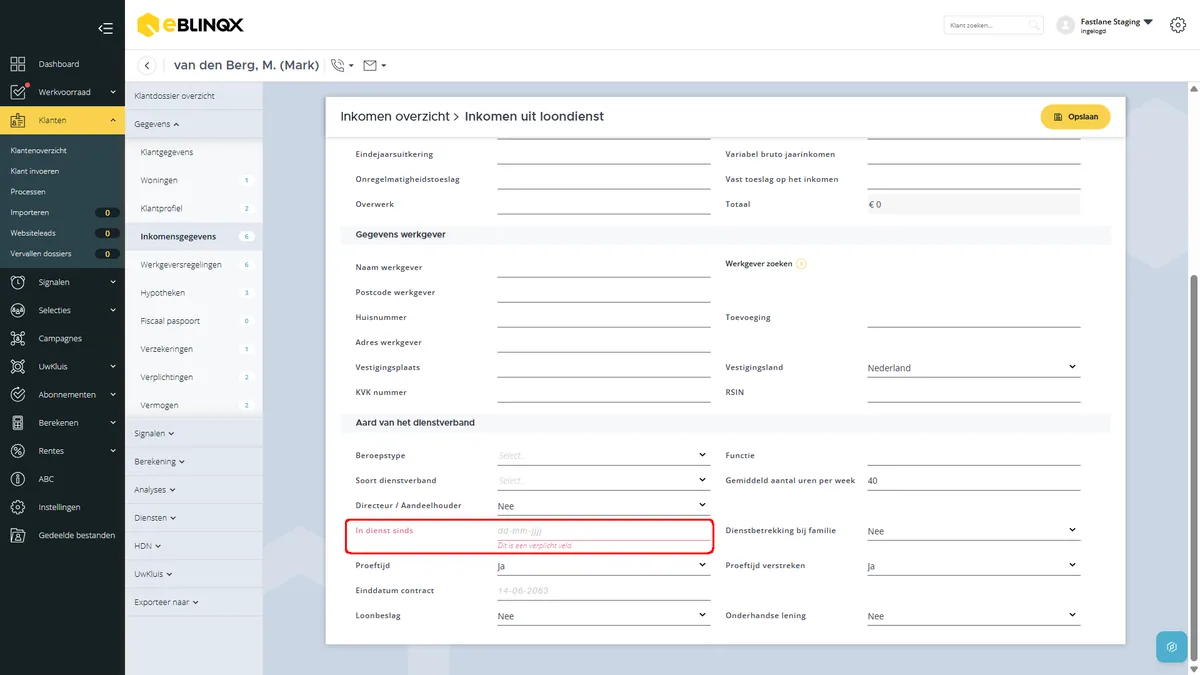Click the Naam werkgever input field
This screenshot has height=675, width=1200.
603,267
